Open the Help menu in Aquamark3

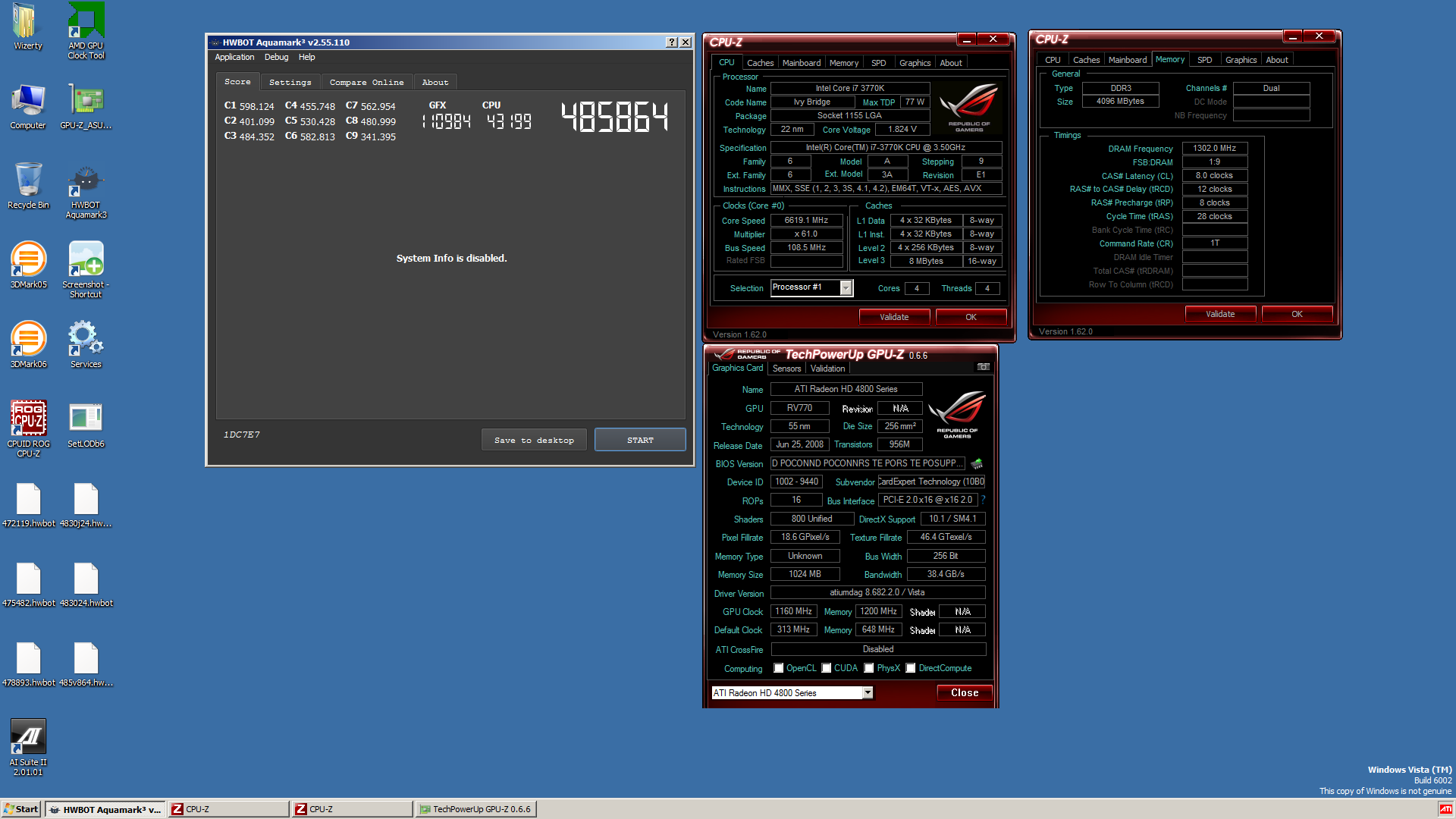306,57
